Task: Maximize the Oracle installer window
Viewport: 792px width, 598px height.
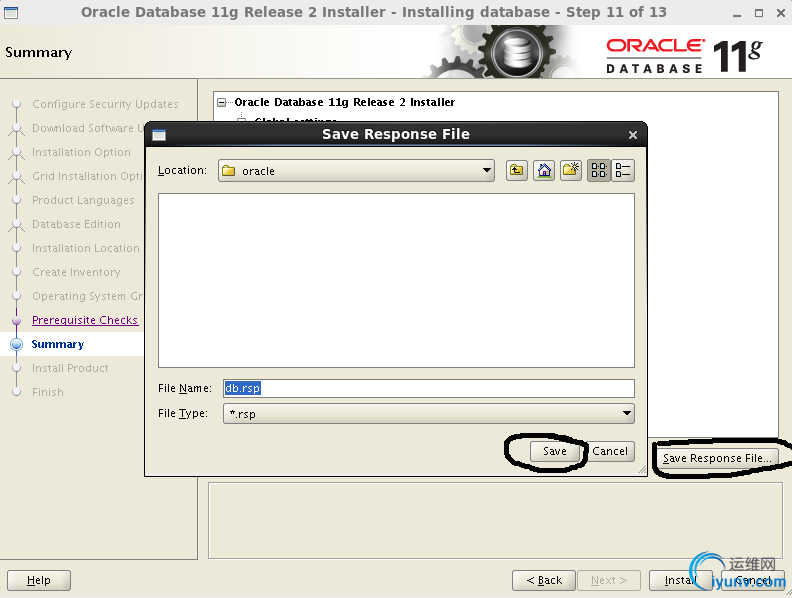Action: pyautogui.click(x=759, y=14)
